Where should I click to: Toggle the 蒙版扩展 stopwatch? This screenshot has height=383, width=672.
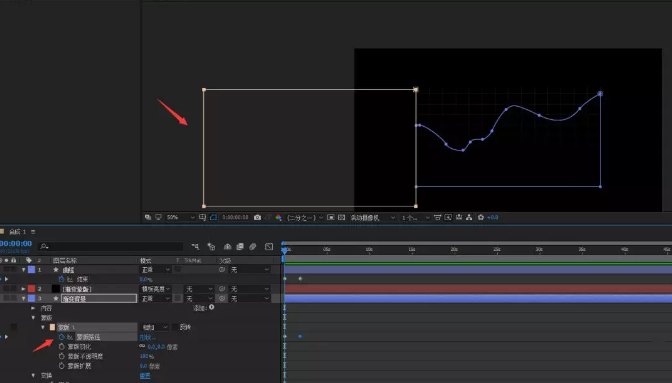(x=62, y=366)
